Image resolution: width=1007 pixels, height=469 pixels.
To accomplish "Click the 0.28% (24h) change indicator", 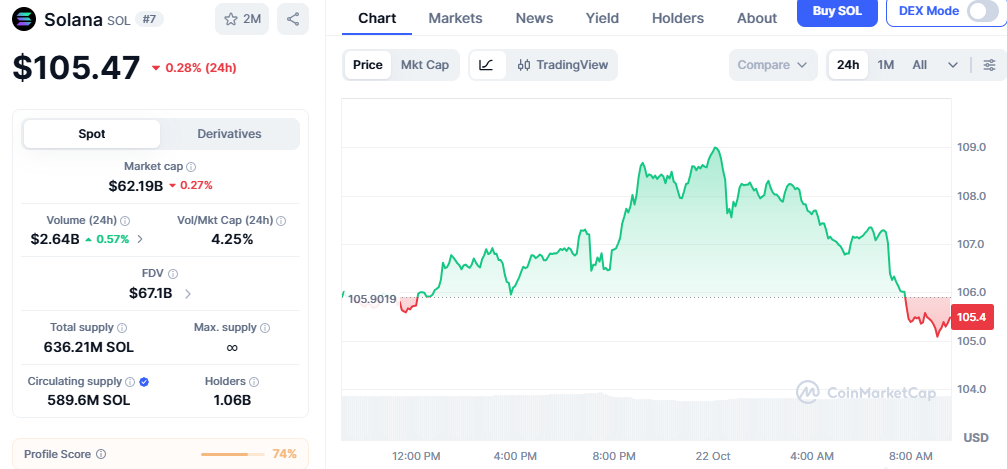I will [195, 68].
